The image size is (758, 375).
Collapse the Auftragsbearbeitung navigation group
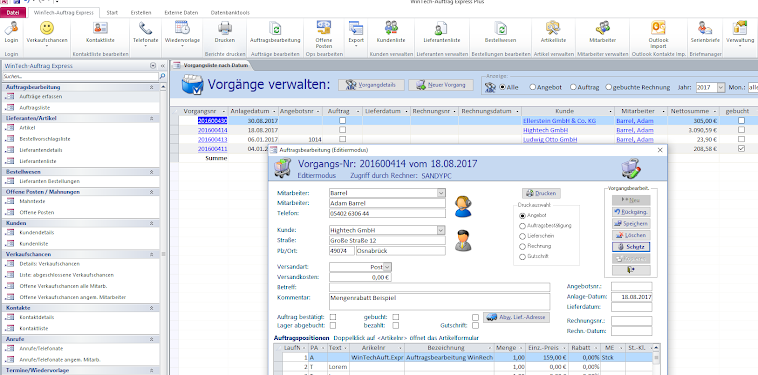pos(151,87)
